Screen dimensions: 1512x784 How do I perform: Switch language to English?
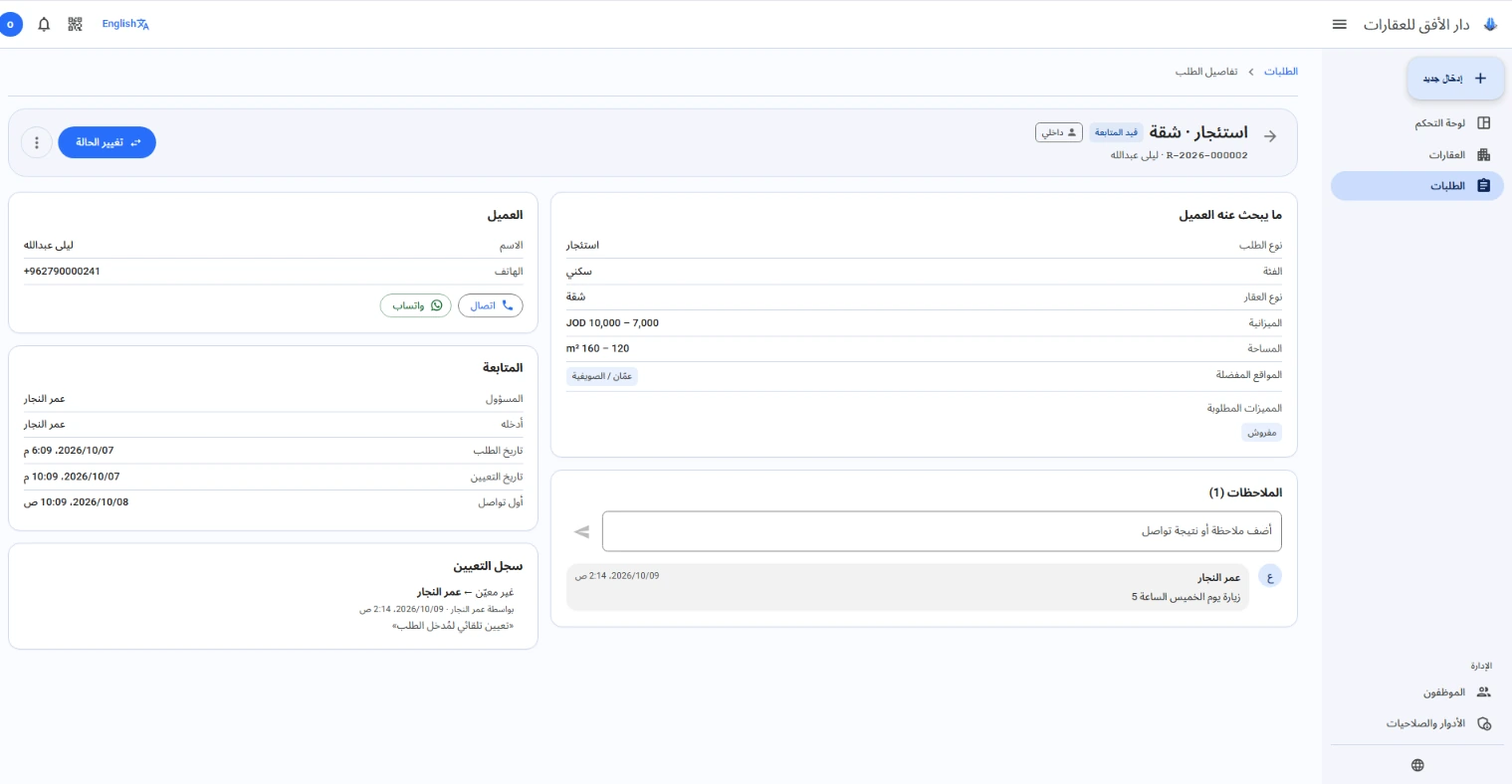(125, 24)
